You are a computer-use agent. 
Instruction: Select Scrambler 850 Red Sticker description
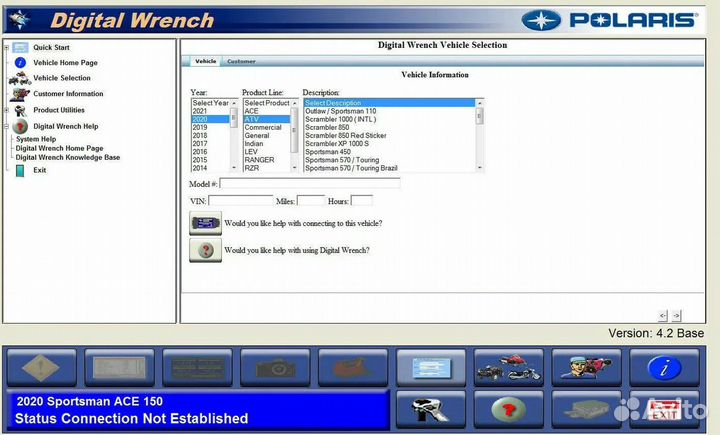point(389,136)
